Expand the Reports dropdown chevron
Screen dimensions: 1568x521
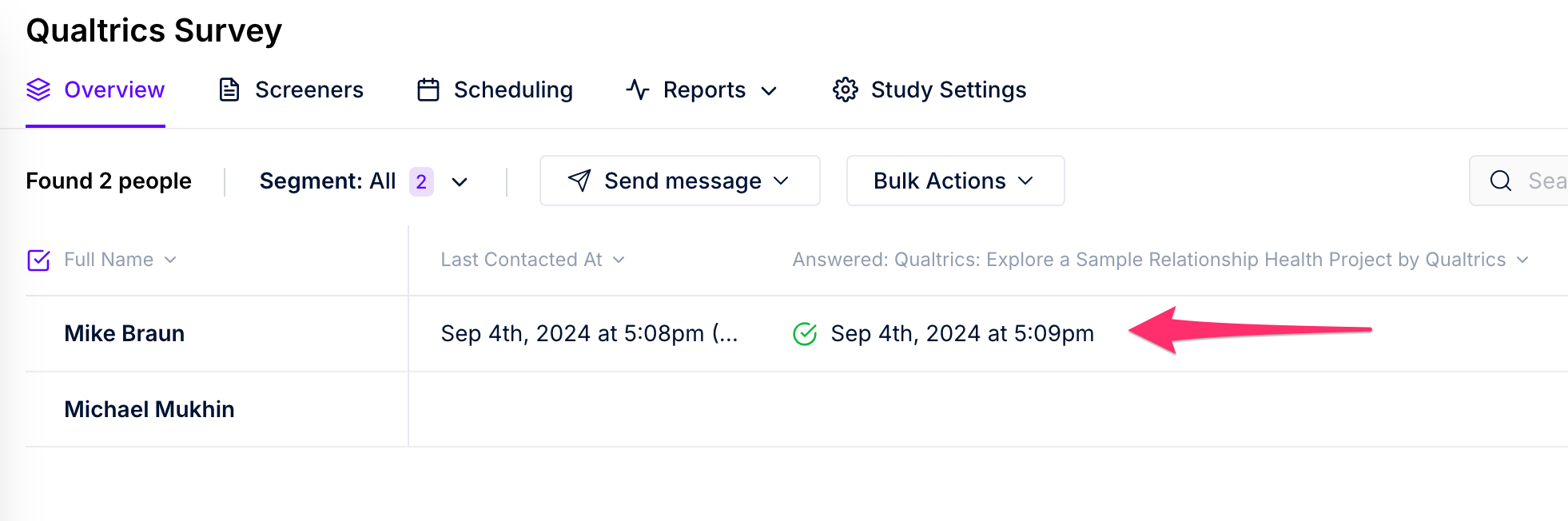769,91
